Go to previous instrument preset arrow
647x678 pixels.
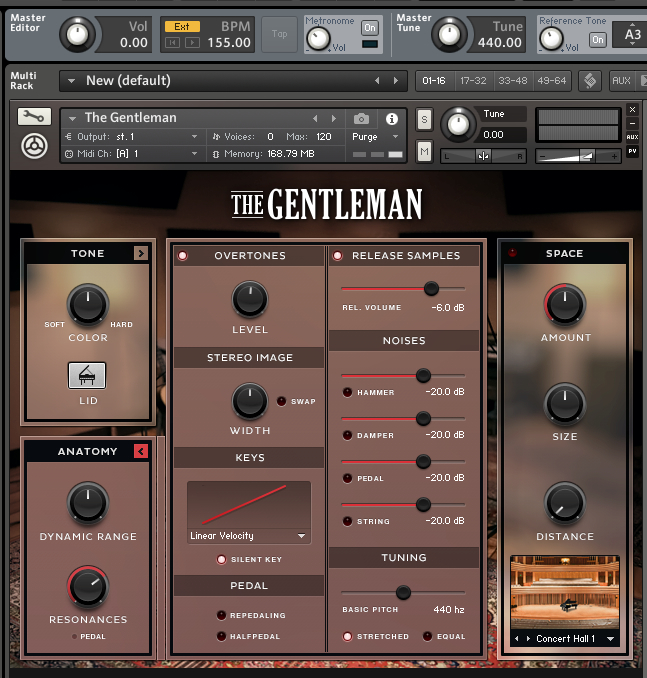click(315, 118)
